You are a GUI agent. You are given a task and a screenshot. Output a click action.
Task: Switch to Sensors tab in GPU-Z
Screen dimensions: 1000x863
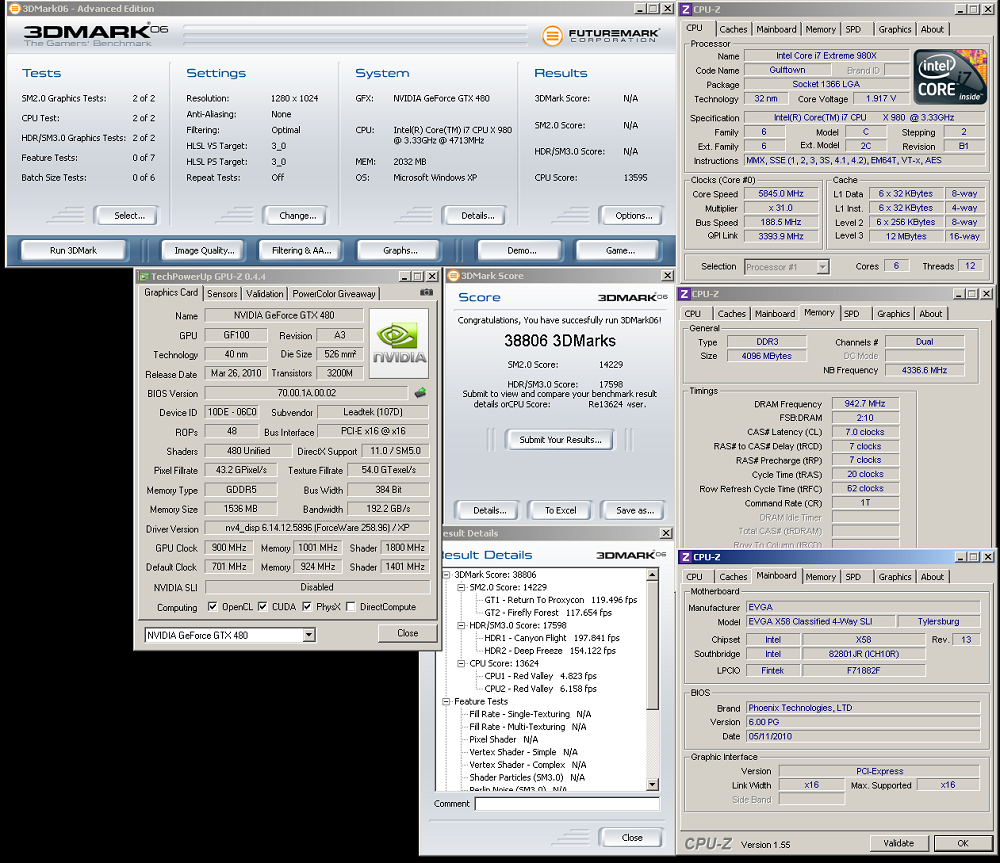tap(222, 293)
